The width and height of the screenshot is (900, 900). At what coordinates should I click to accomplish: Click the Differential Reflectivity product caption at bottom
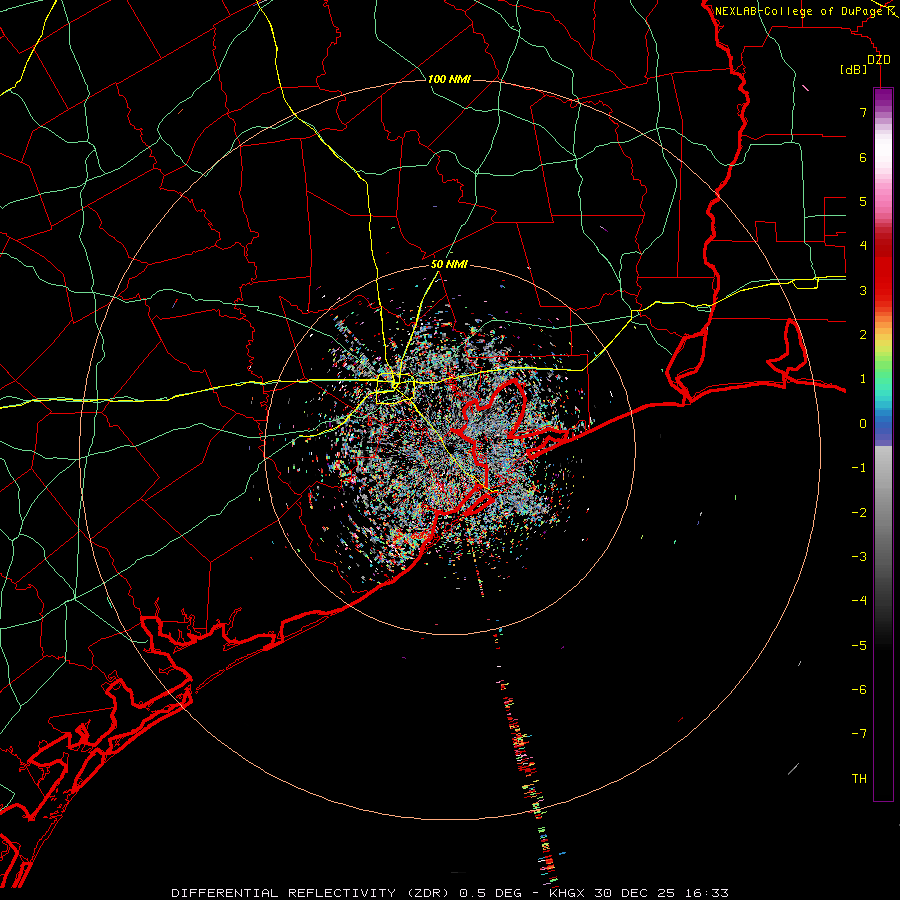point(449,893)
